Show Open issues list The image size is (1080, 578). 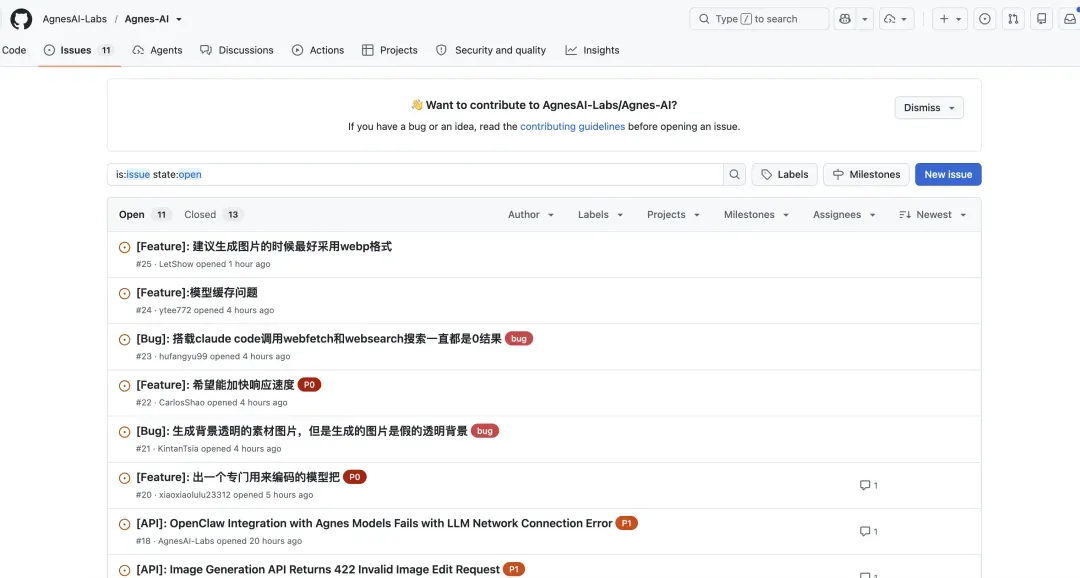[x=144, y=214]
